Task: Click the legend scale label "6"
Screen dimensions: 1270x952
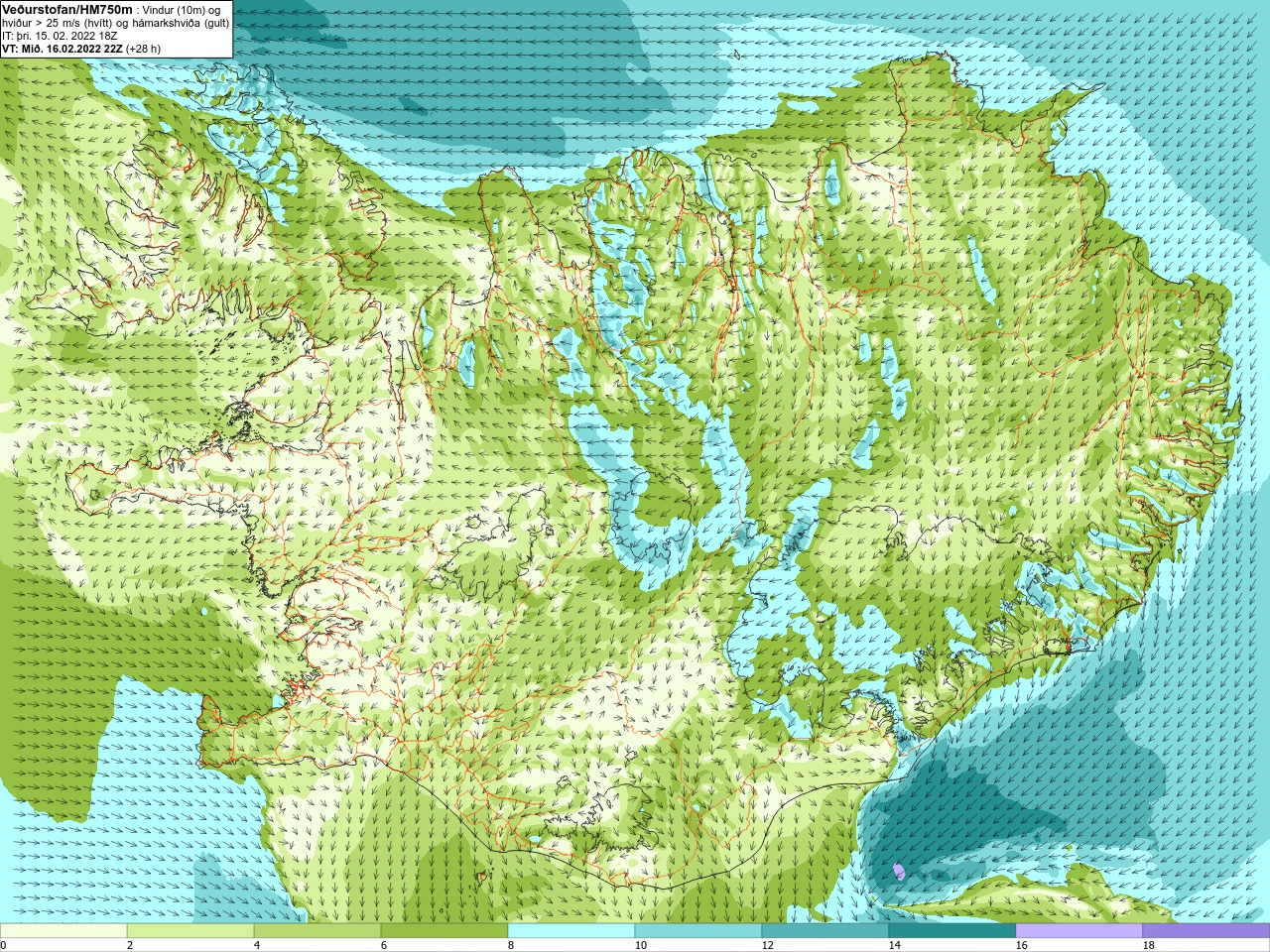Action: pyautogui.click(x=384, y=945)
